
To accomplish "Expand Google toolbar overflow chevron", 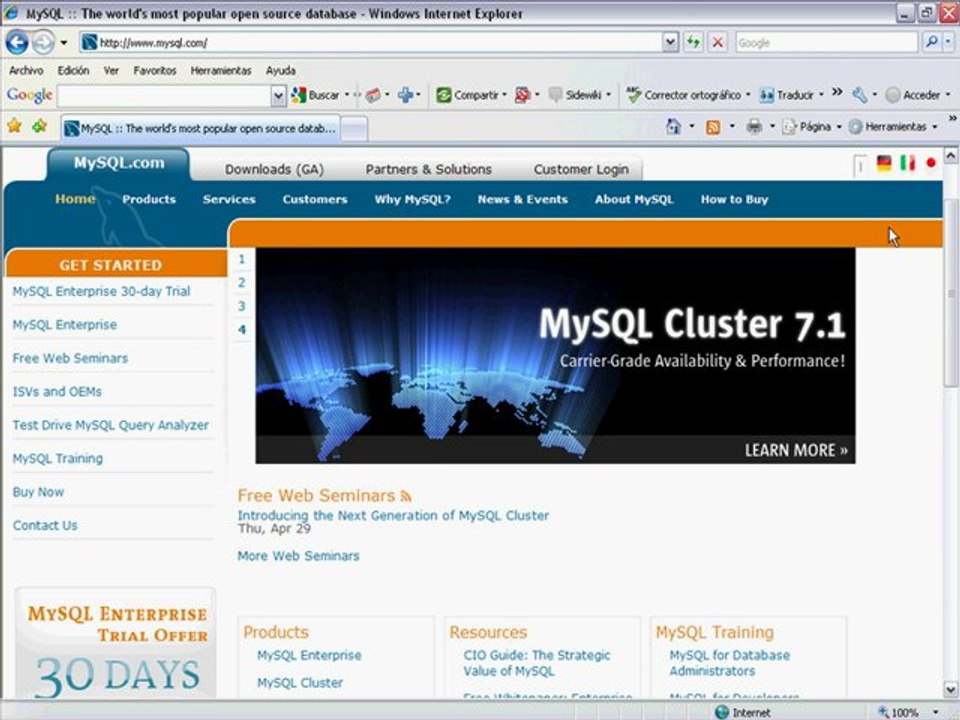I will point(837,92).
